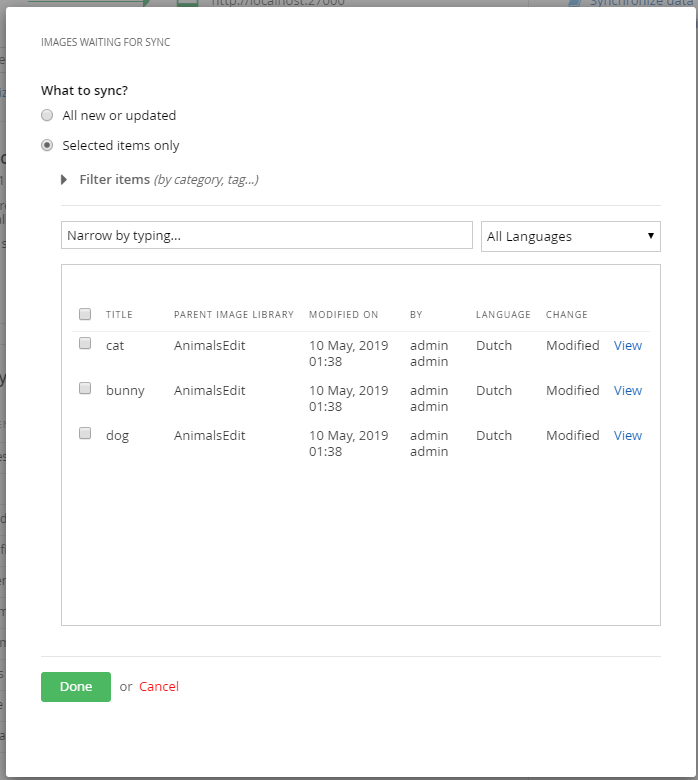Click "admin admin" in the bunny row
This screenshot has height=780, width=698.
(429, 398)
